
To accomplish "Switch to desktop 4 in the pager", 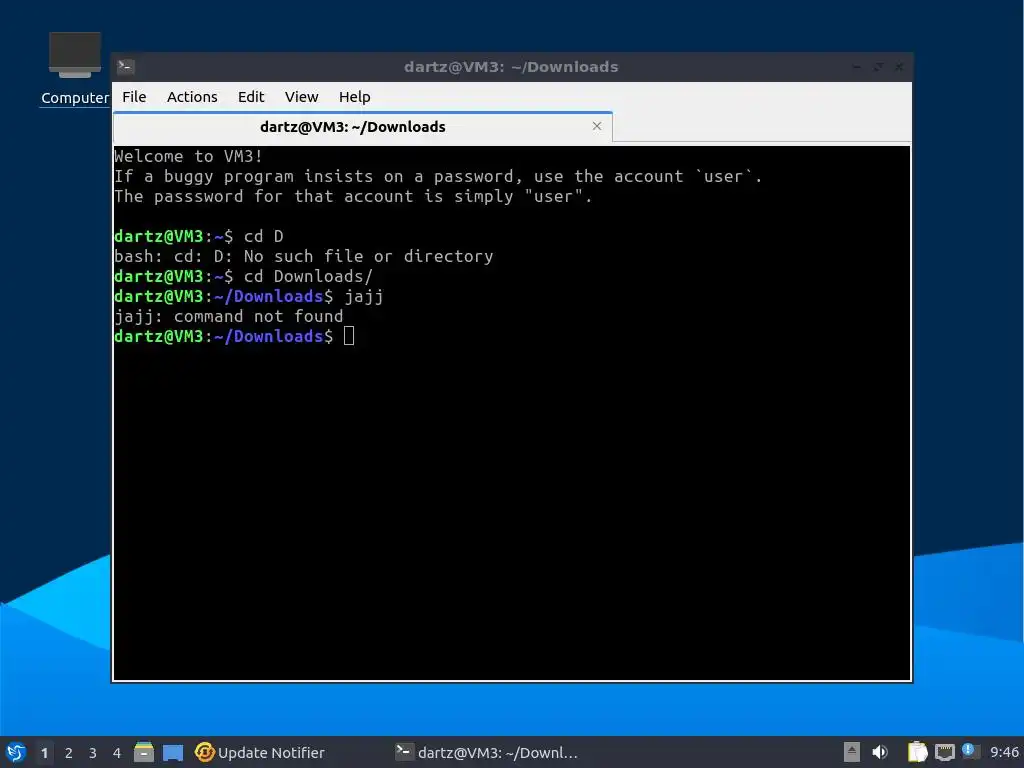I will pos(117,753).
